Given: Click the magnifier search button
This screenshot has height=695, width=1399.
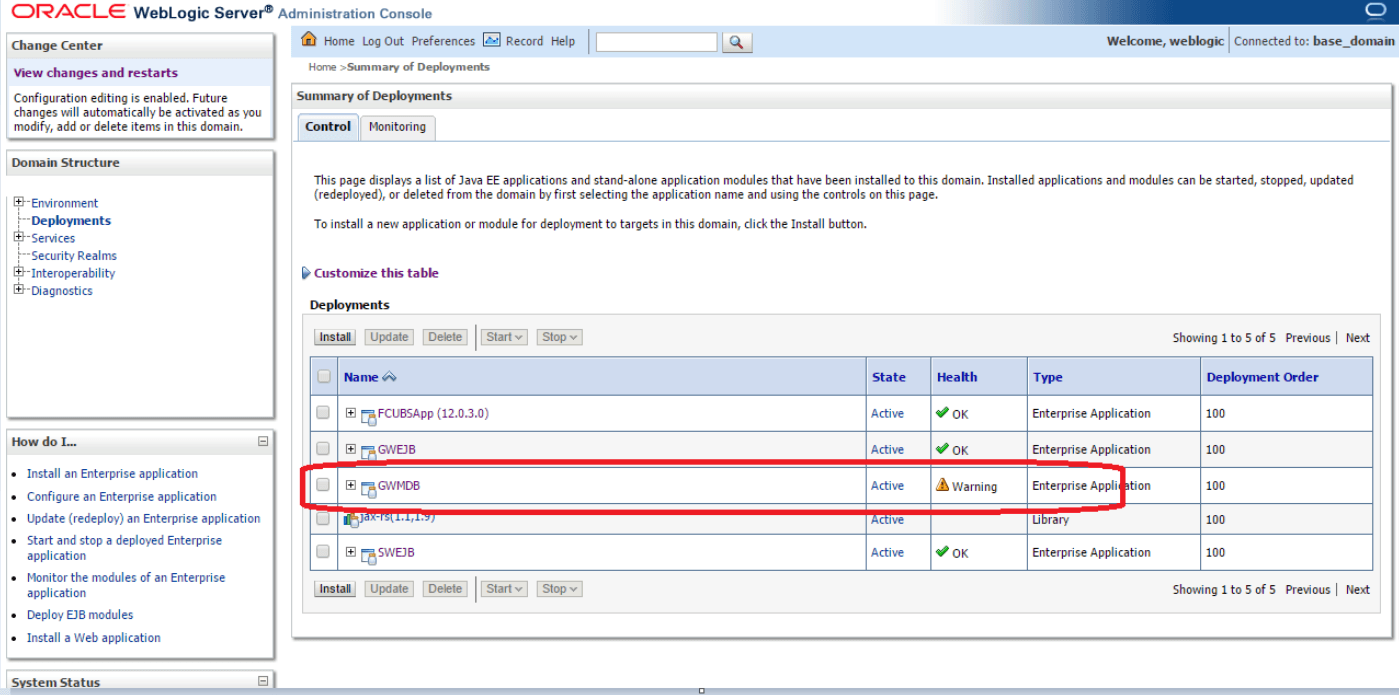Looking at the screenshot, I should (x=736, y=42).
